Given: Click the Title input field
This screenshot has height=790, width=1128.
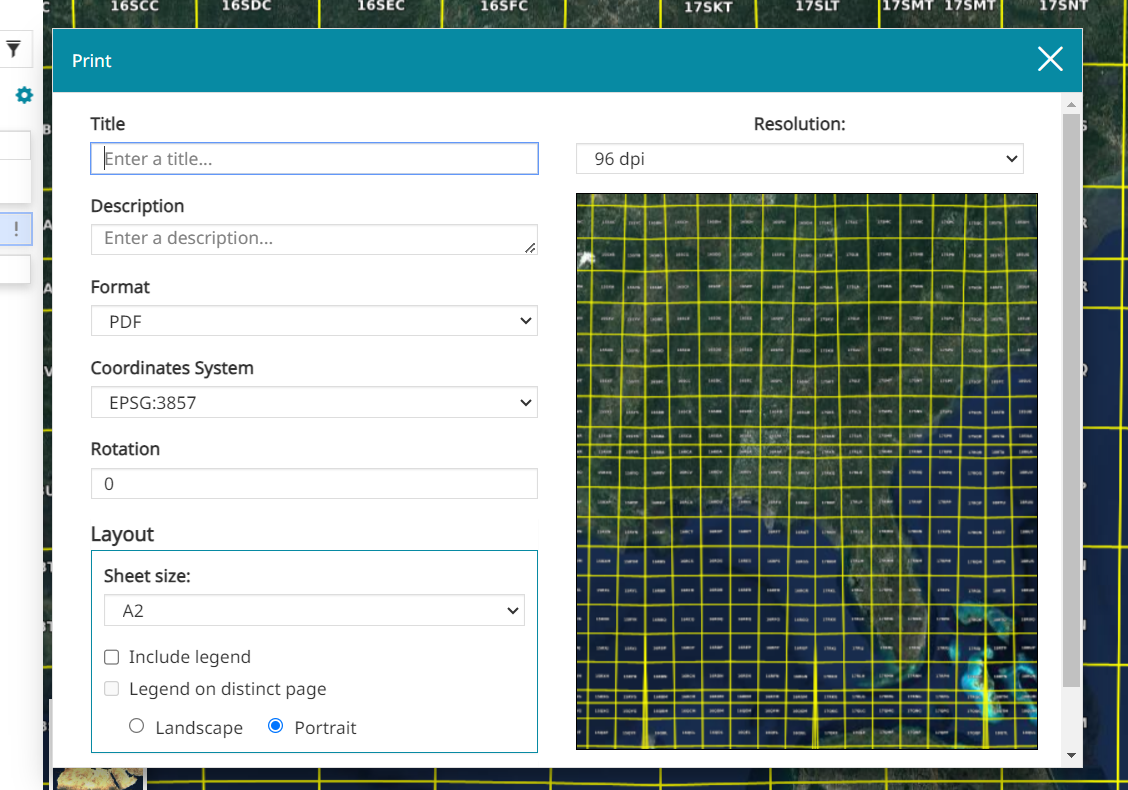Looking at the screenshot, I should (x=314, y=158).
